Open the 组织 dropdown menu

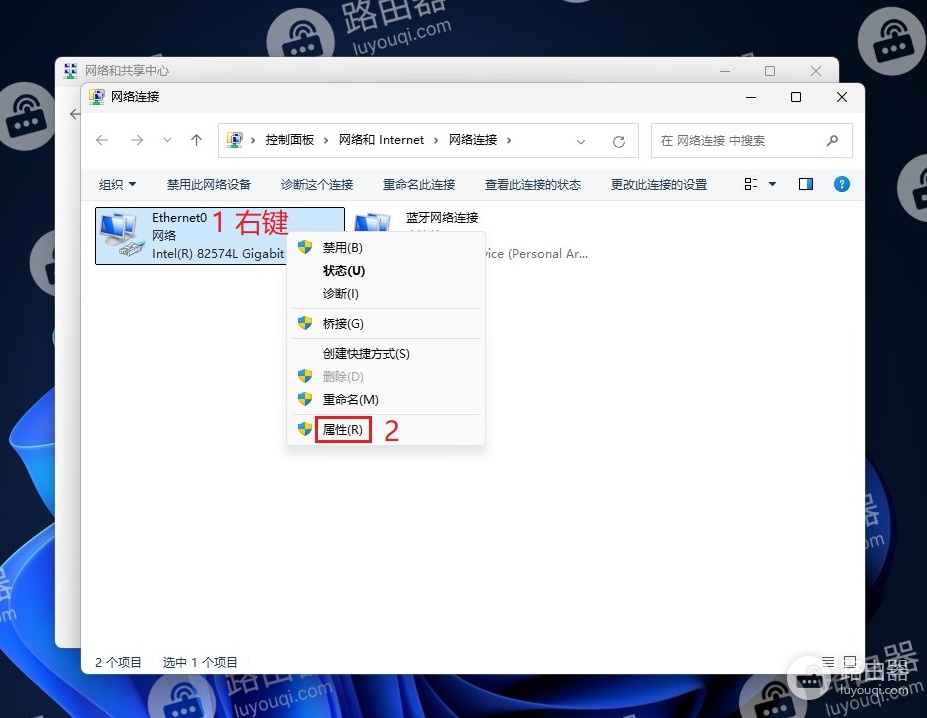117,185
